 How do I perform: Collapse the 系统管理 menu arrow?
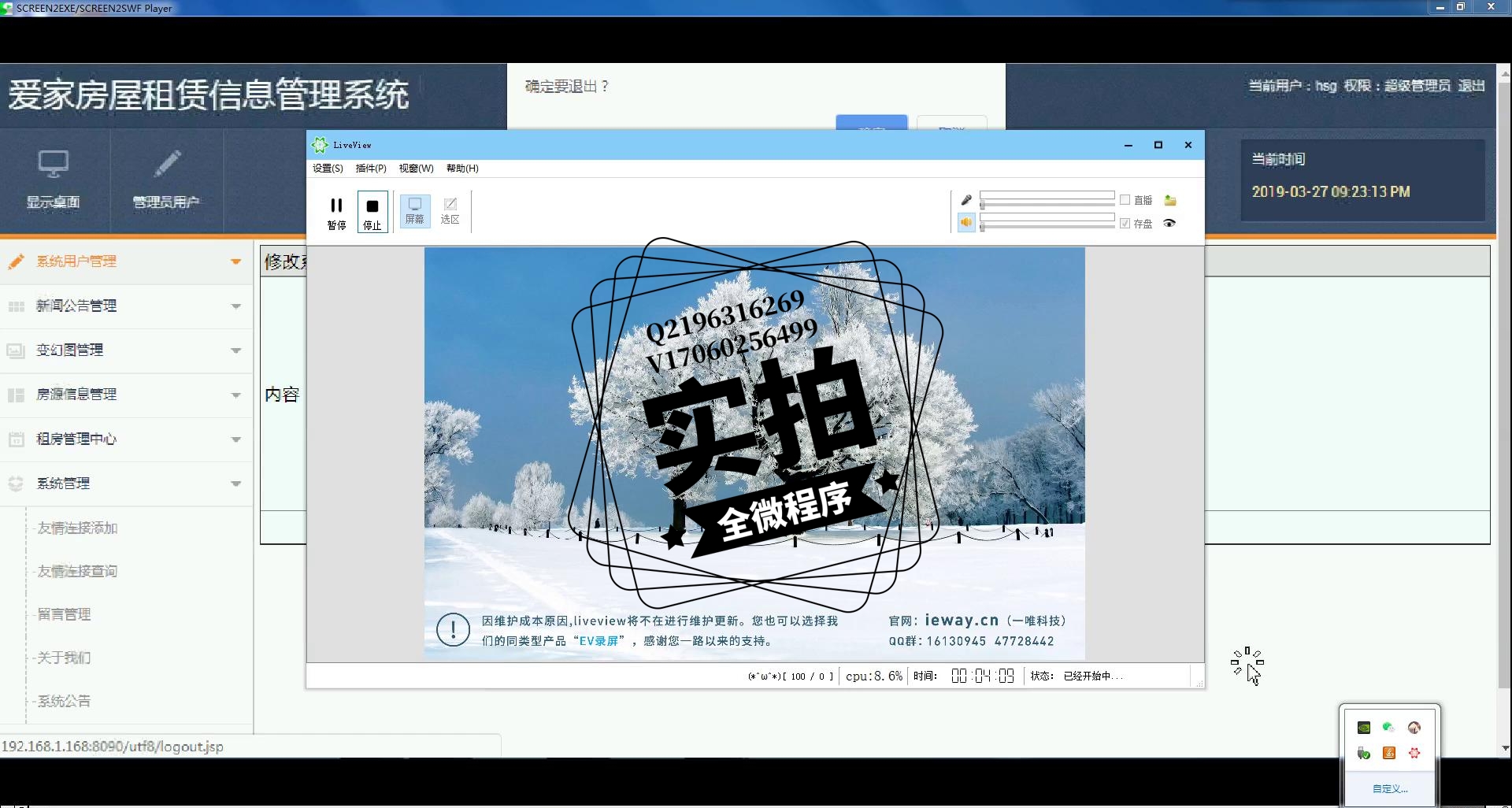point(235,484)
